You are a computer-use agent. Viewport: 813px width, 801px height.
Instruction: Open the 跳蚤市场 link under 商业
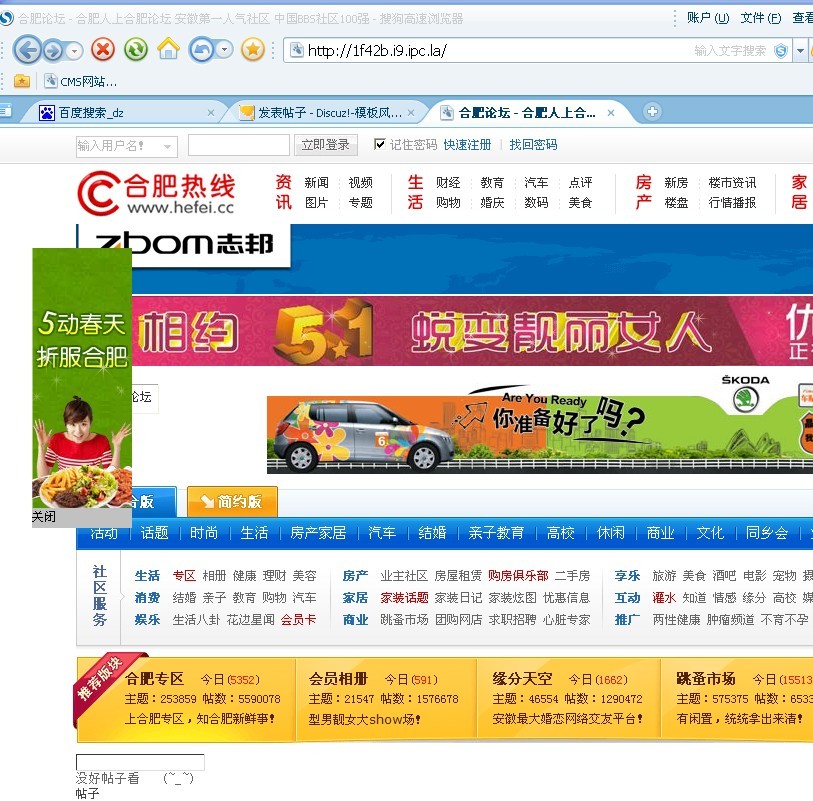tap(404, 620)
